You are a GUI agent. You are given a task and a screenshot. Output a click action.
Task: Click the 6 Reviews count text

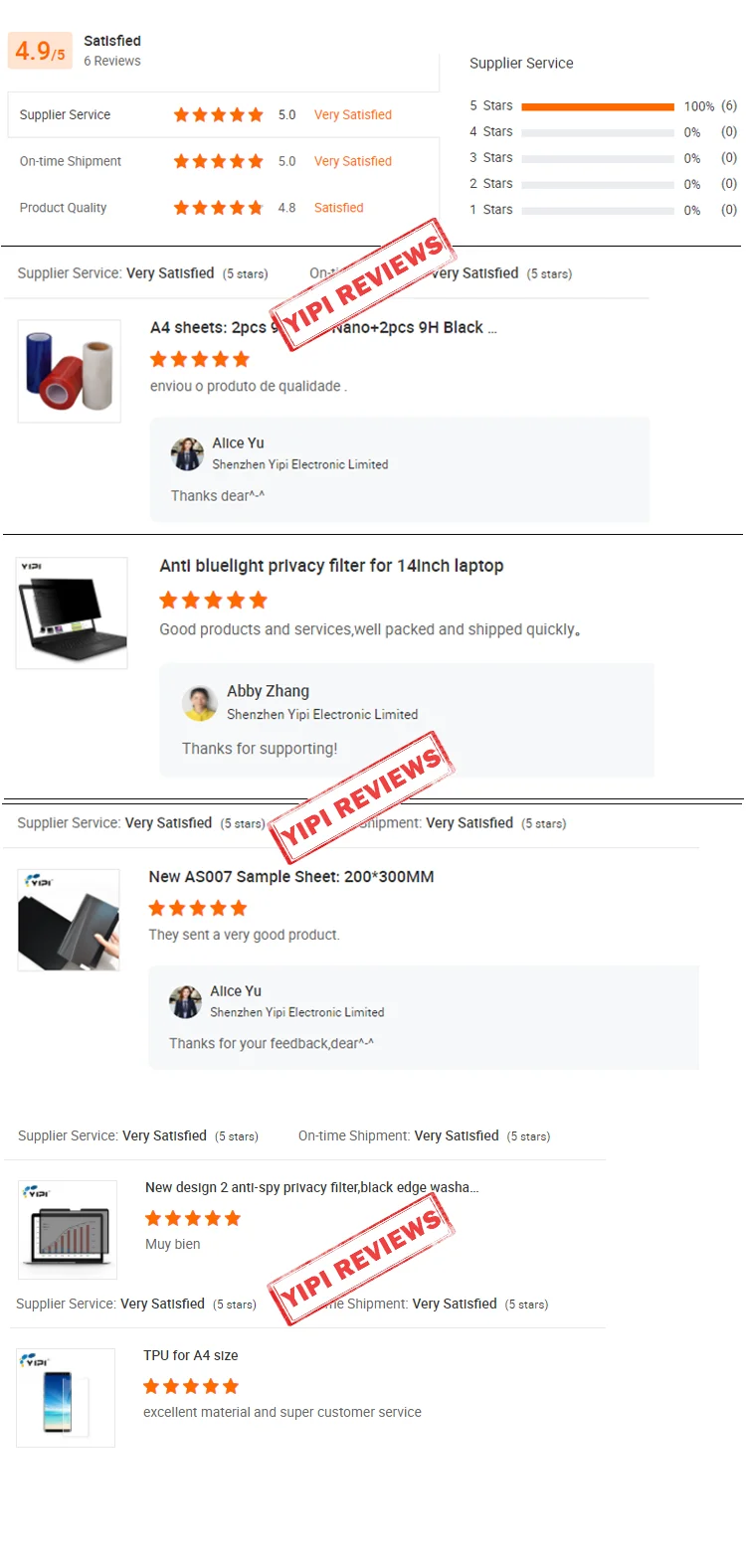112,61
